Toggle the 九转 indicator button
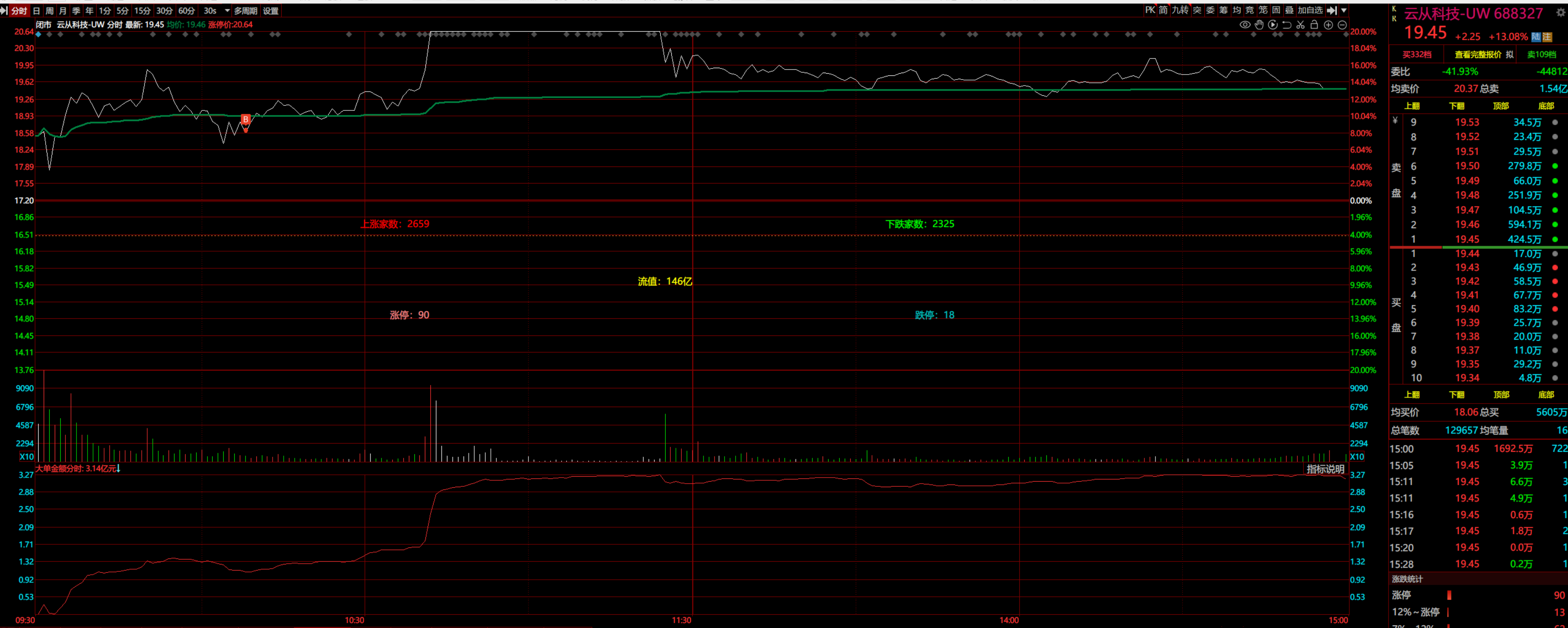Viewport: 1568px width, 628px height. (1179, 10)
